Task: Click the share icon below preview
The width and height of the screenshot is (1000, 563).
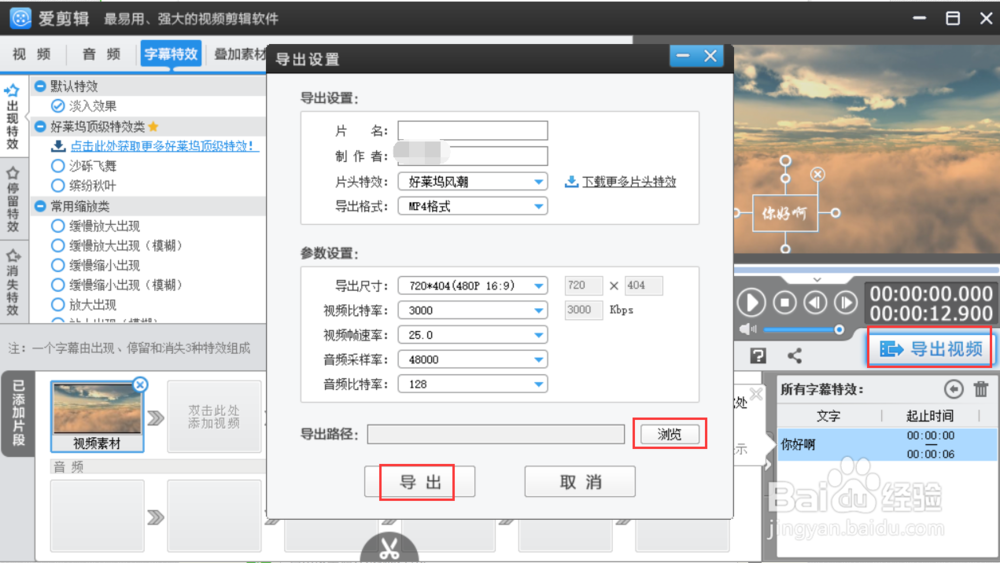Action: point(795,356)
